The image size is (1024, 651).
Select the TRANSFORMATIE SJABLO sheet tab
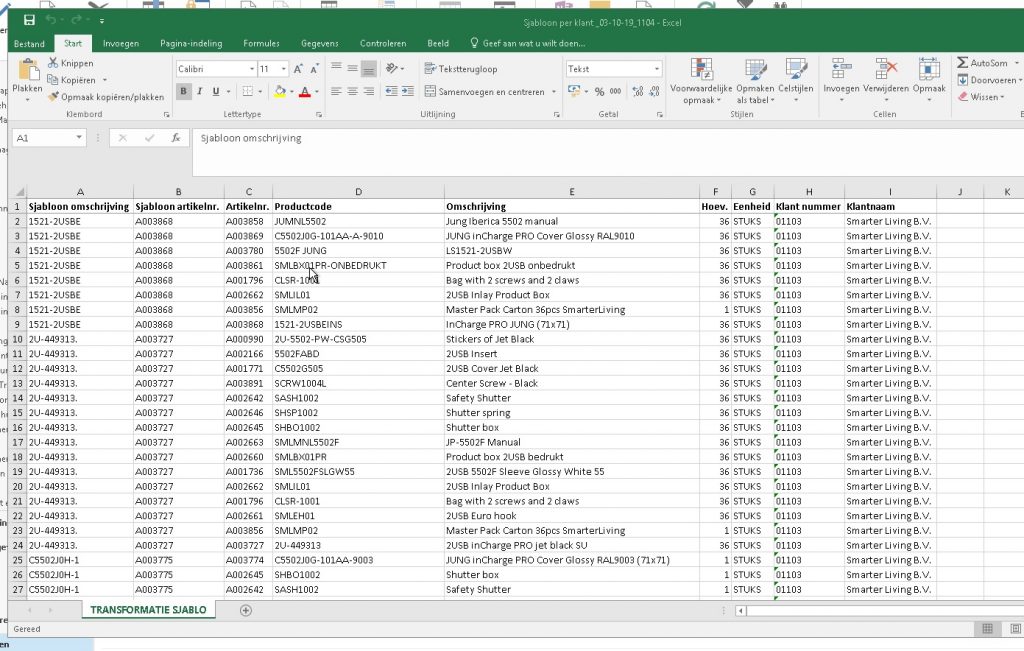(x=148, y=610)
